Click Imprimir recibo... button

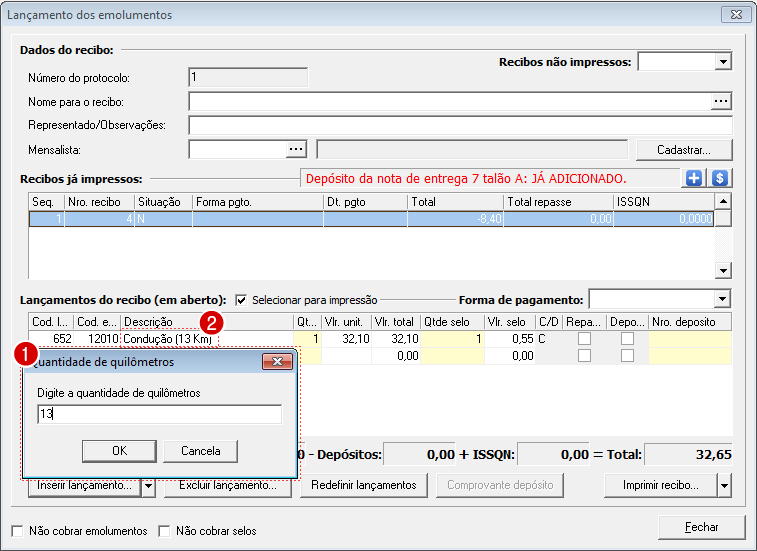pyautogui.click(x=660, y=486)
